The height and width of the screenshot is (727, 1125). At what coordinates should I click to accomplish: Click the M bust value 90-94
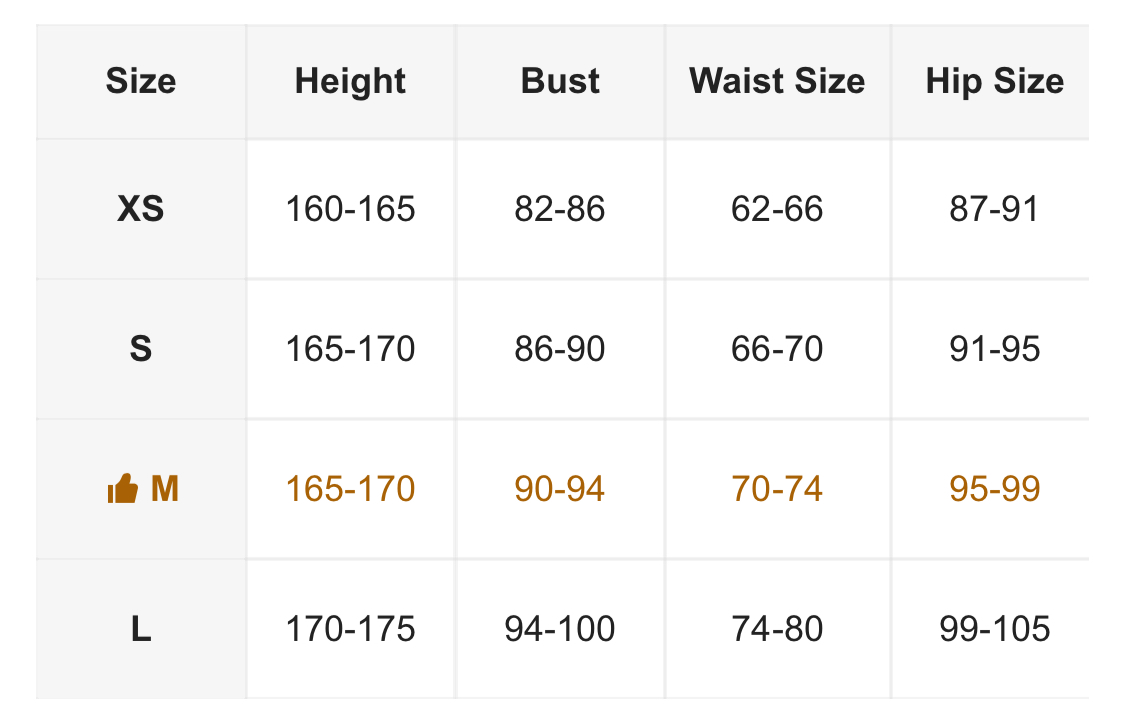pos(560,489)
